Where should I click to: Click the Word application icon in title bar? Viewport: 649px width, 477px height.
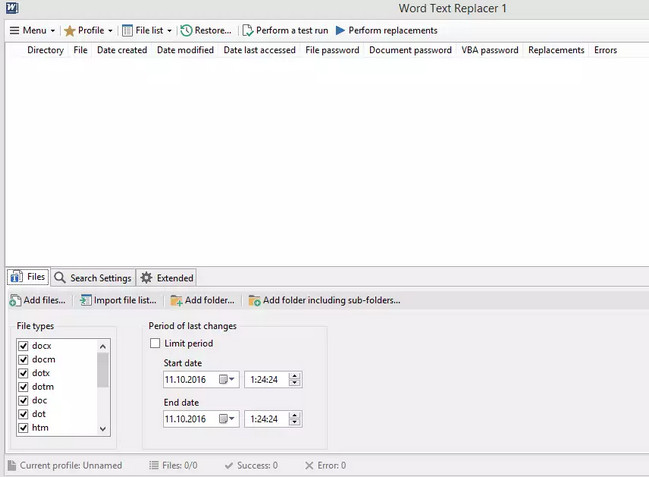pyautogui.click(x=10, y=8)
